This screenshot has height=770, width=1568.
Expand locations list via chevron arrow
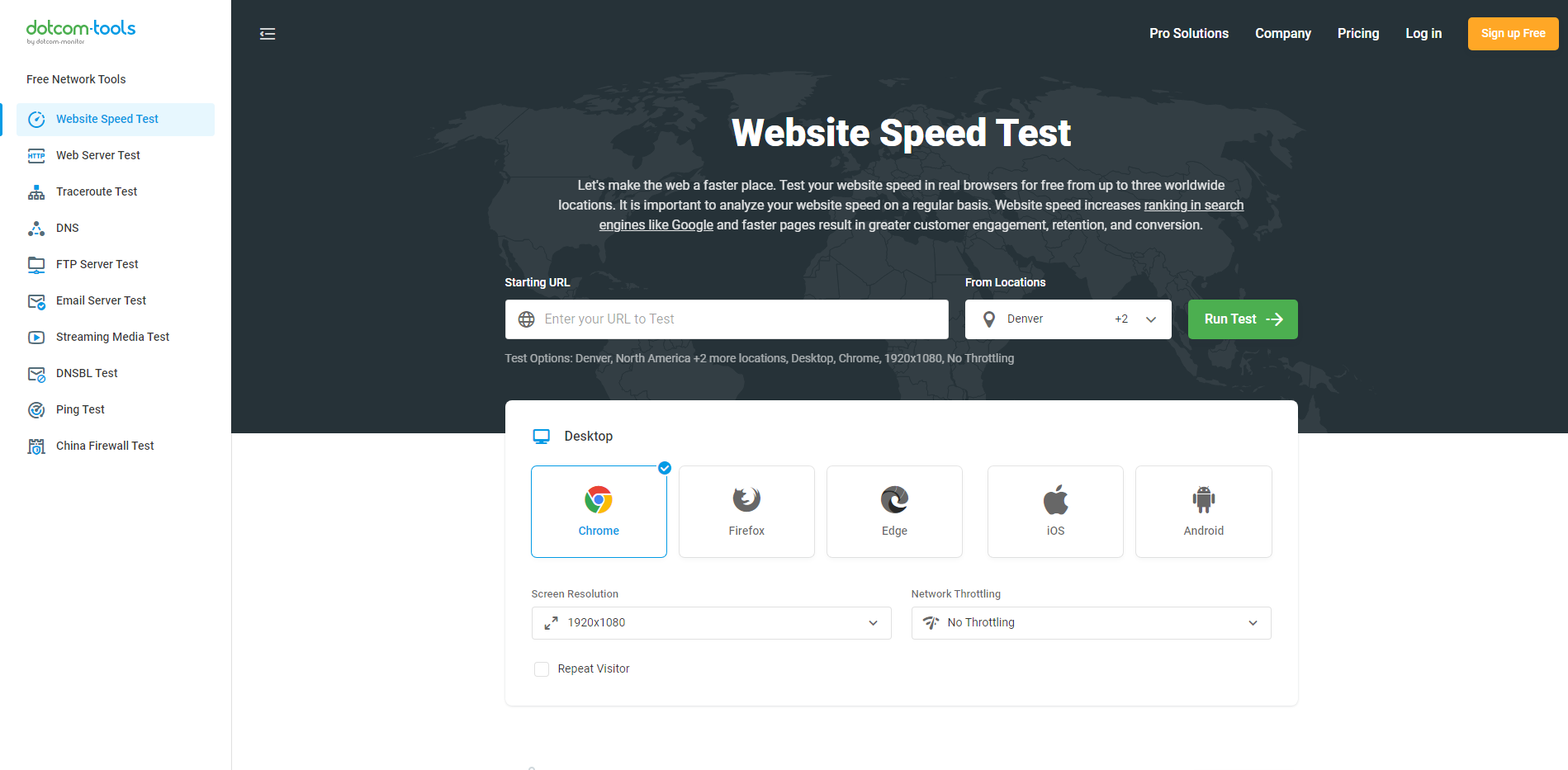[1151, 319]
